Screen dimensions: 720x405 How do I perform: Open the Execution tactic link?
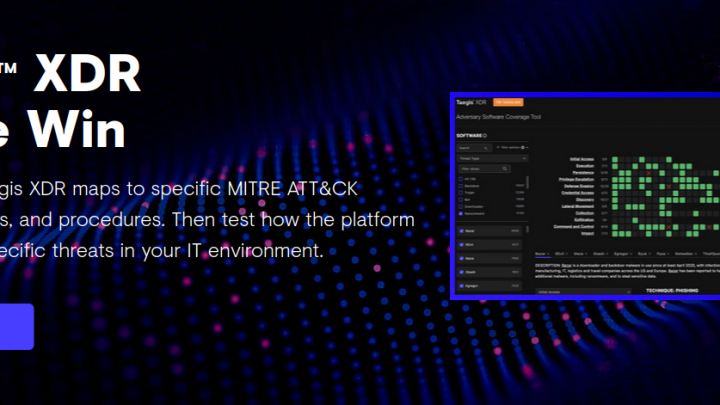pos(585,166)
